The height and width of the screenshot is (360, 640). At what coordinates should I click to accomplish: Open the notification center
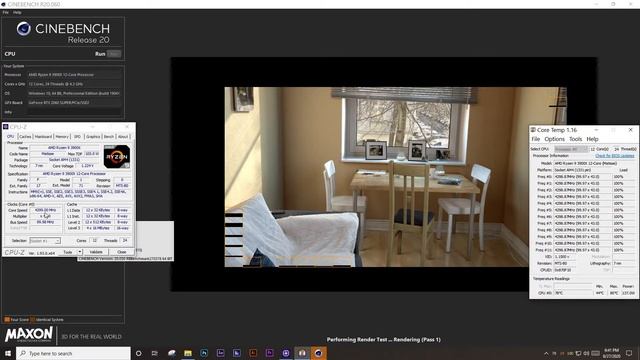pyautogui.click(x=629, y=353)
